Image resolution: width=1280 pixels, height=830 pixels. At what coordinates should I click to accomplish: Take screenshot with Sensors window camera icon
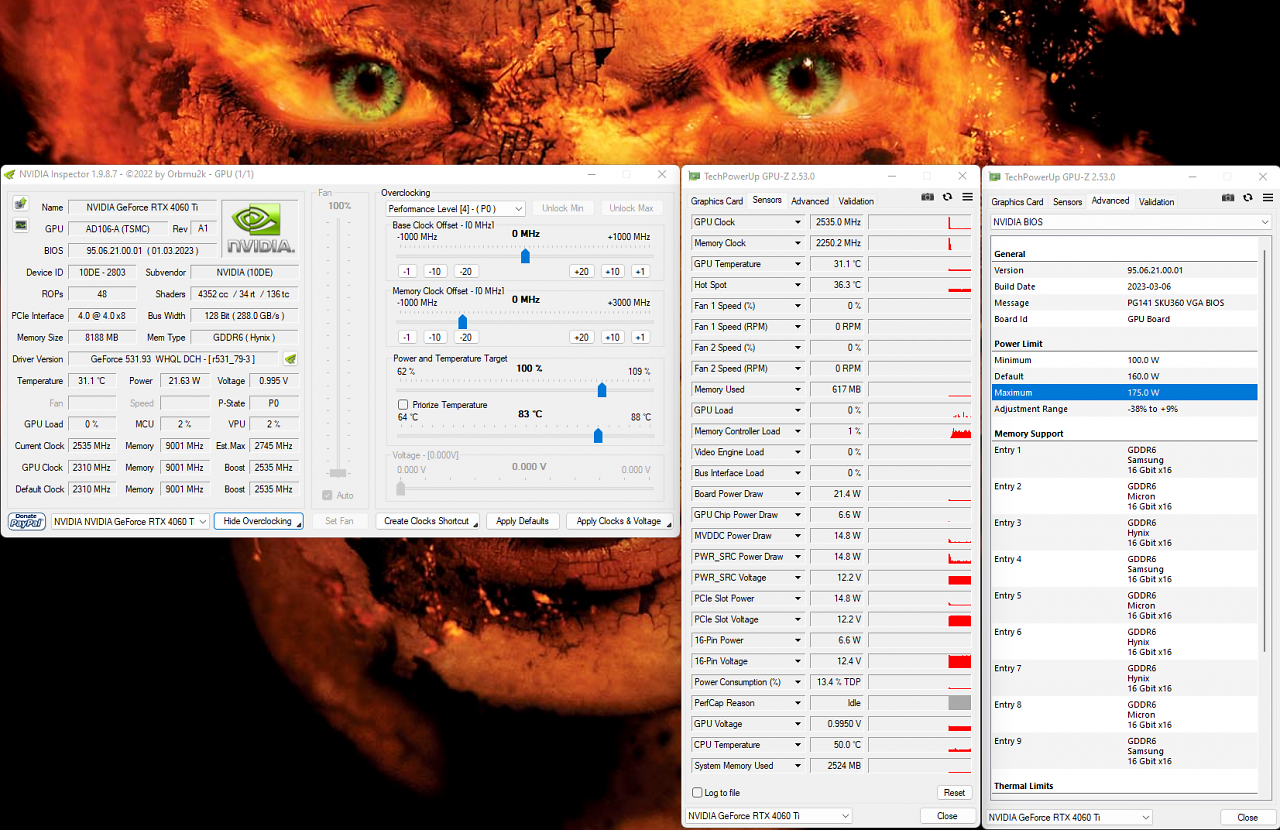[x=928, y=198]
